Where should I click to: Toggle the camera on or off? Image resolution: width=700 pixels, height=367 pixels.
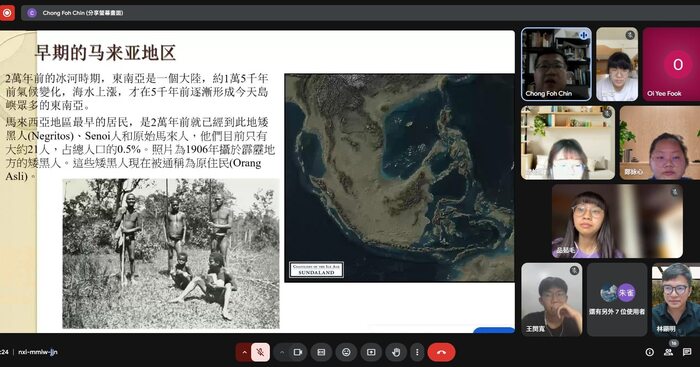pyautogui.click(x=298, y=352)
